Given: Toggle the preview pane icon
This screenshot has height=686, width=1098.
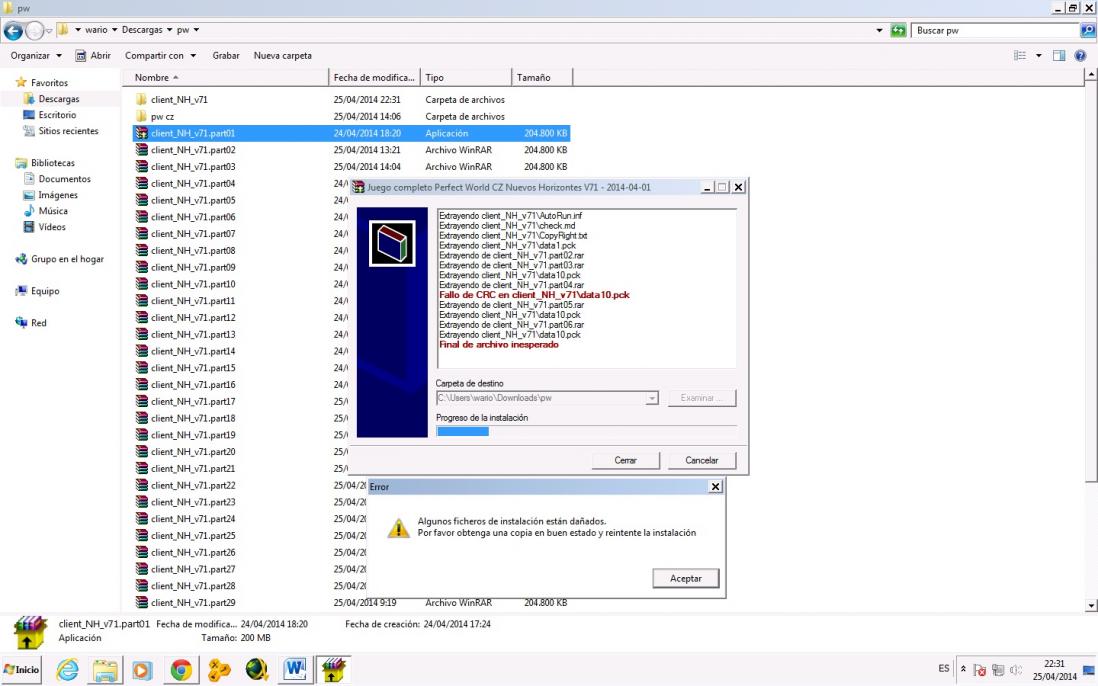Looking at the screenshot, I should [1059, 55].
